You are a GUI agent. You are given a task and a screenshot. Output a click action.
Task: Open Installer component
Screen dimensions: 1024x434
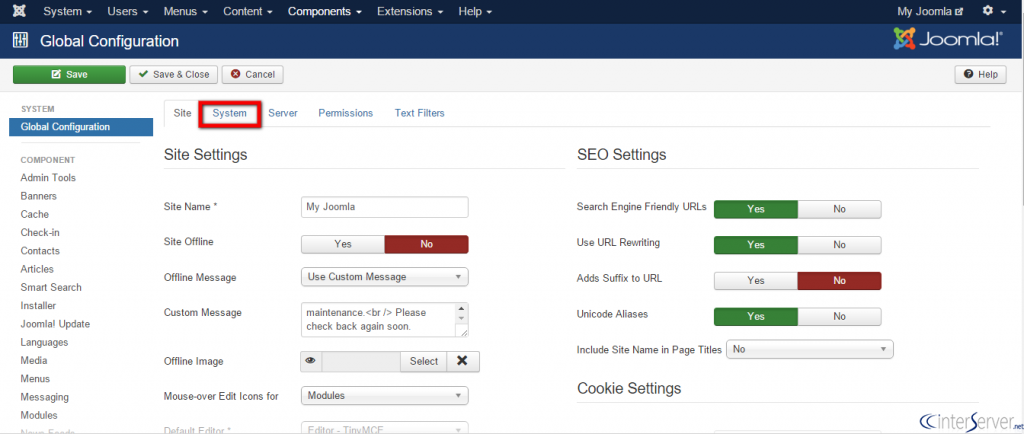coord(38,305)
